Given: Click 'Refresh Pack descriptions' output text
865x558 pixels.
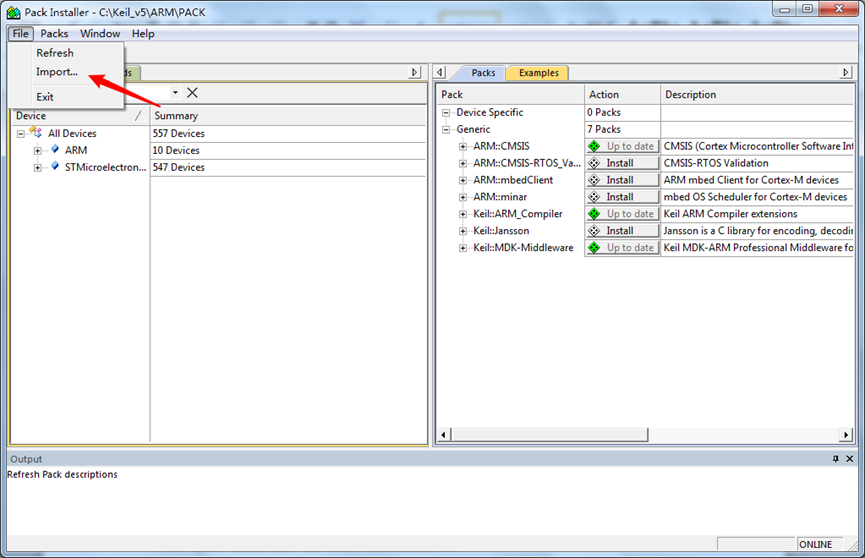Looking at the screenshot, I should click(62, 475).
